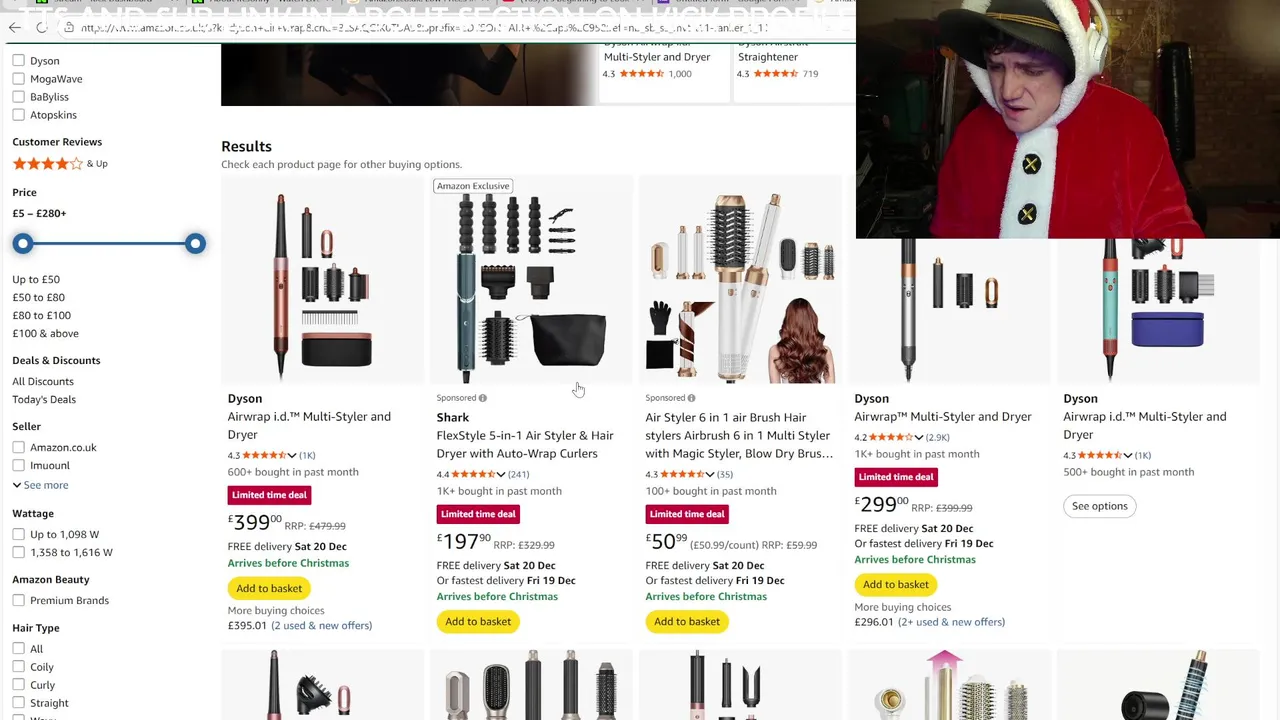Open Airwrap i.d. title with See options

point(1144,425)
